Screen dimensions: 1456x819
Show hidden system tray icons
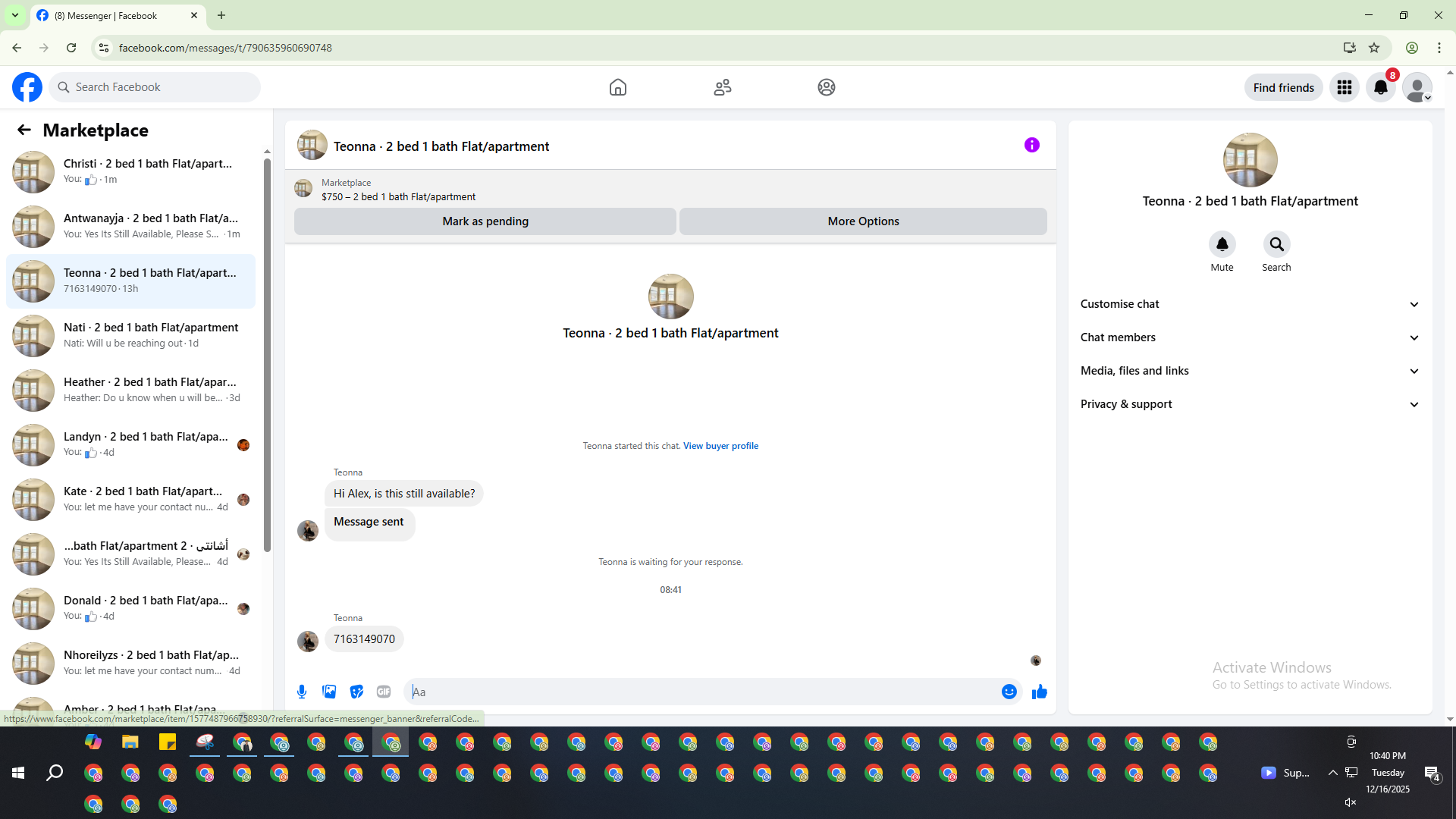click(1332, 773)
